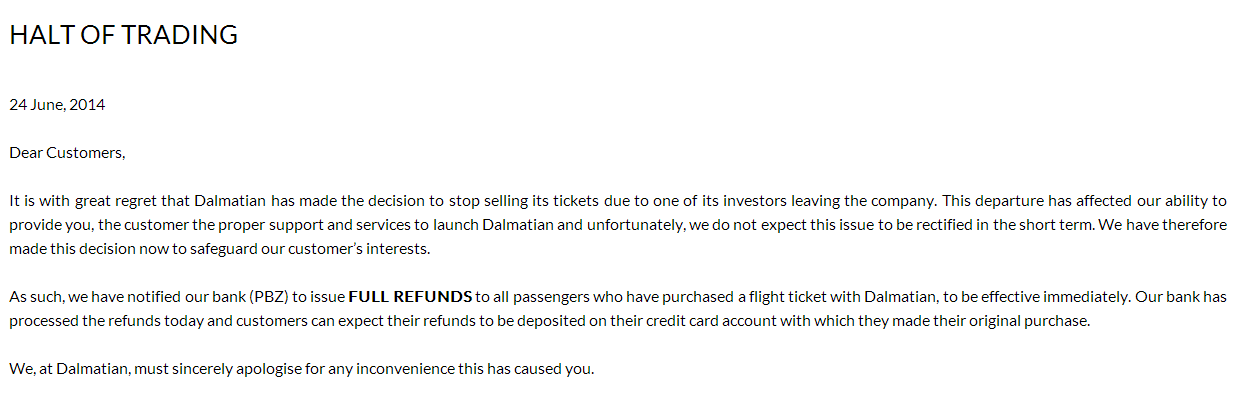Click "As such" starting the refund paragraph
Image resolution: width=1242 pixels, height=403 pixels.
coord(32,297)
